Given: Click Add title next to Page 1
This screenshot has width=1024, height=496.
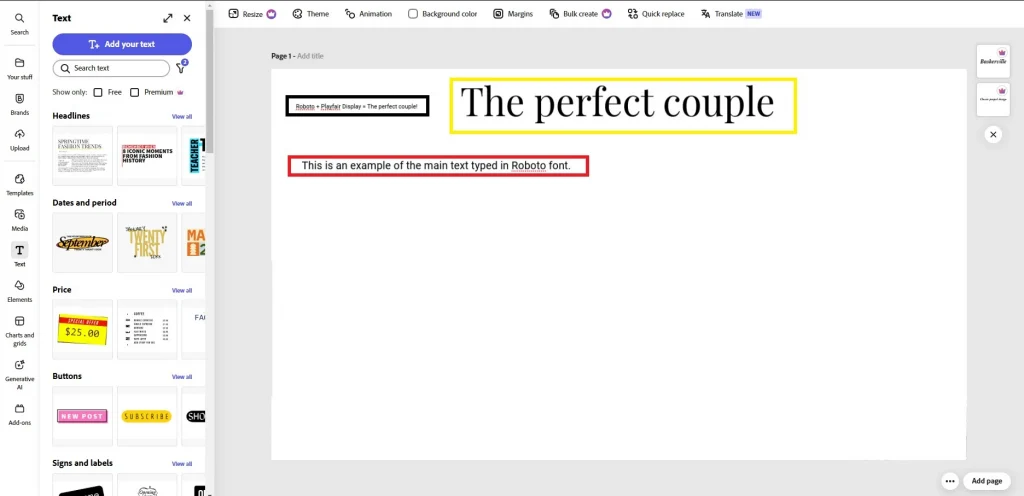Looking at the screenshot, I should (310, 56).
